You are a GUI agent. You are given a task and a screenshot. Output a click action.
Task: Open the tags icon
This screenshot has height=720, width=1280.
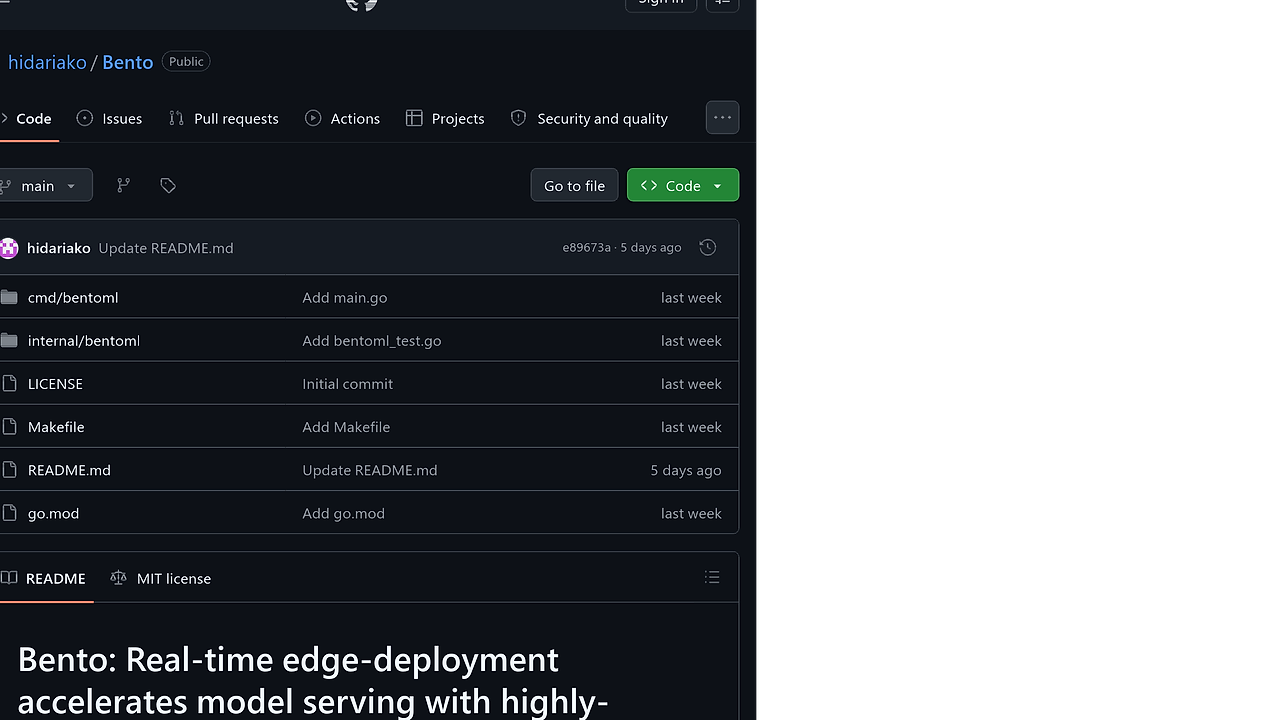(168, 185)
